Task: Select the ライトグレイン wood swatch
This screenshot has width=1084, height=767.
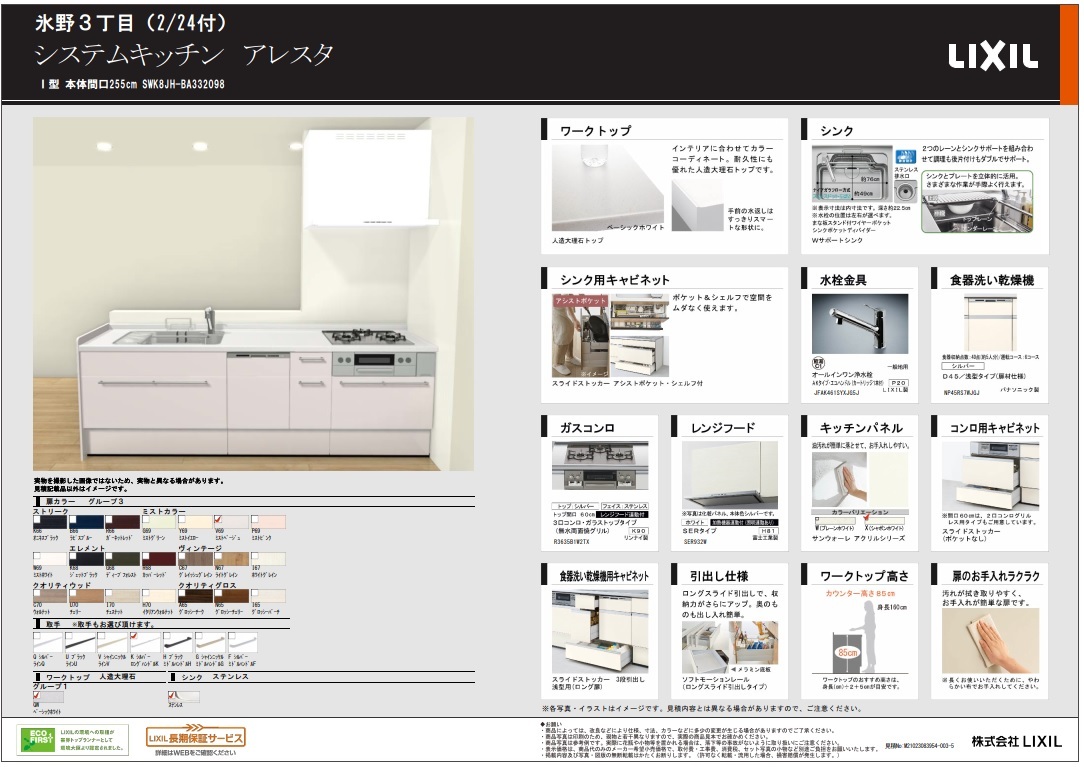Action: pyautogui.click(x=232, y=560)
